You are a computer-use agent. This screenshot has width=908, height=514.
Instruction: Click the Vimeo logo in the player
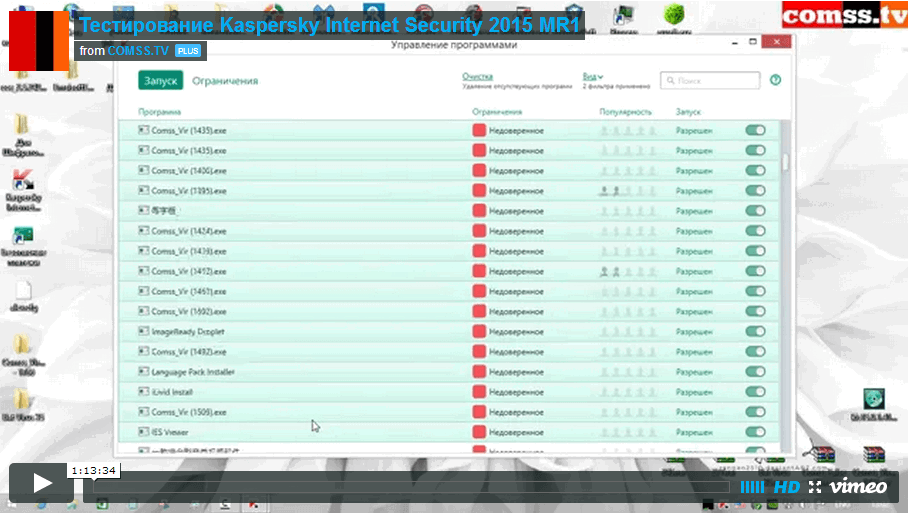click(858, 487)
